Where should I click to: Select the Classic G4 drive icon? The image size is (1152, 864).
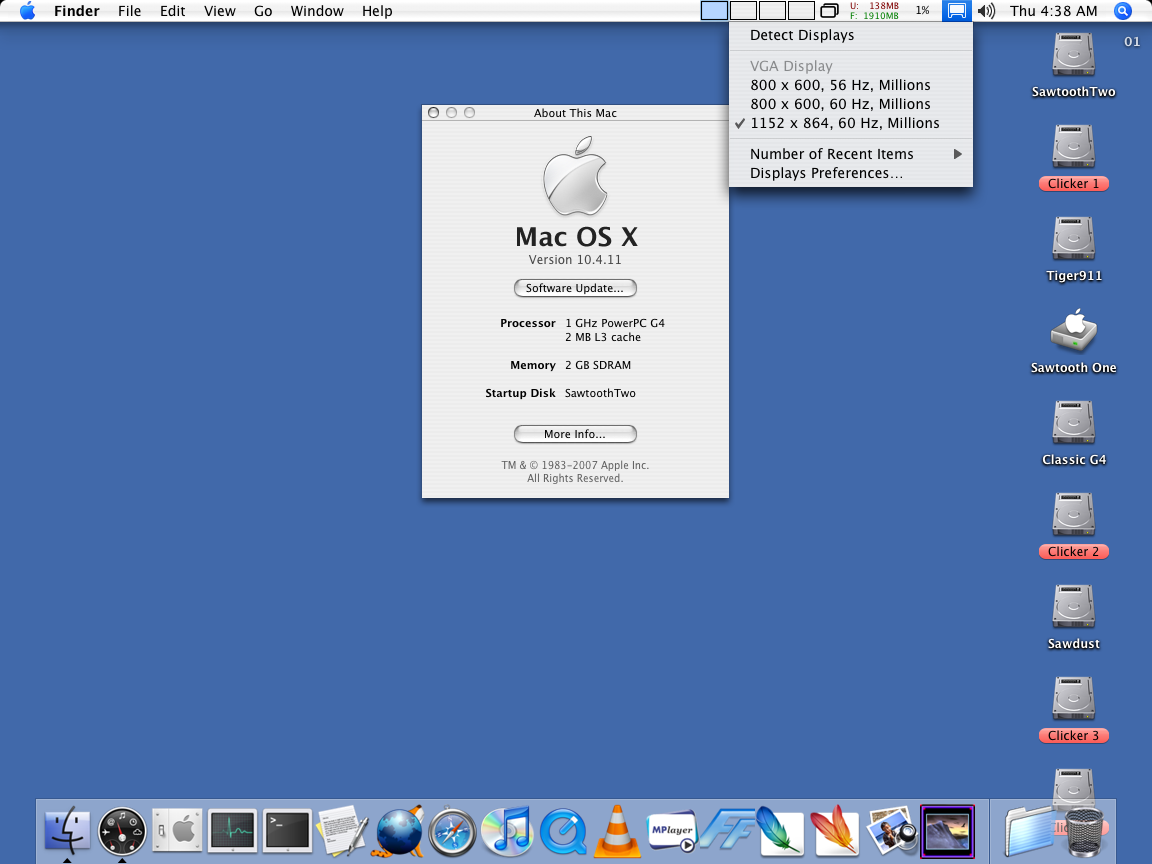1073,423
